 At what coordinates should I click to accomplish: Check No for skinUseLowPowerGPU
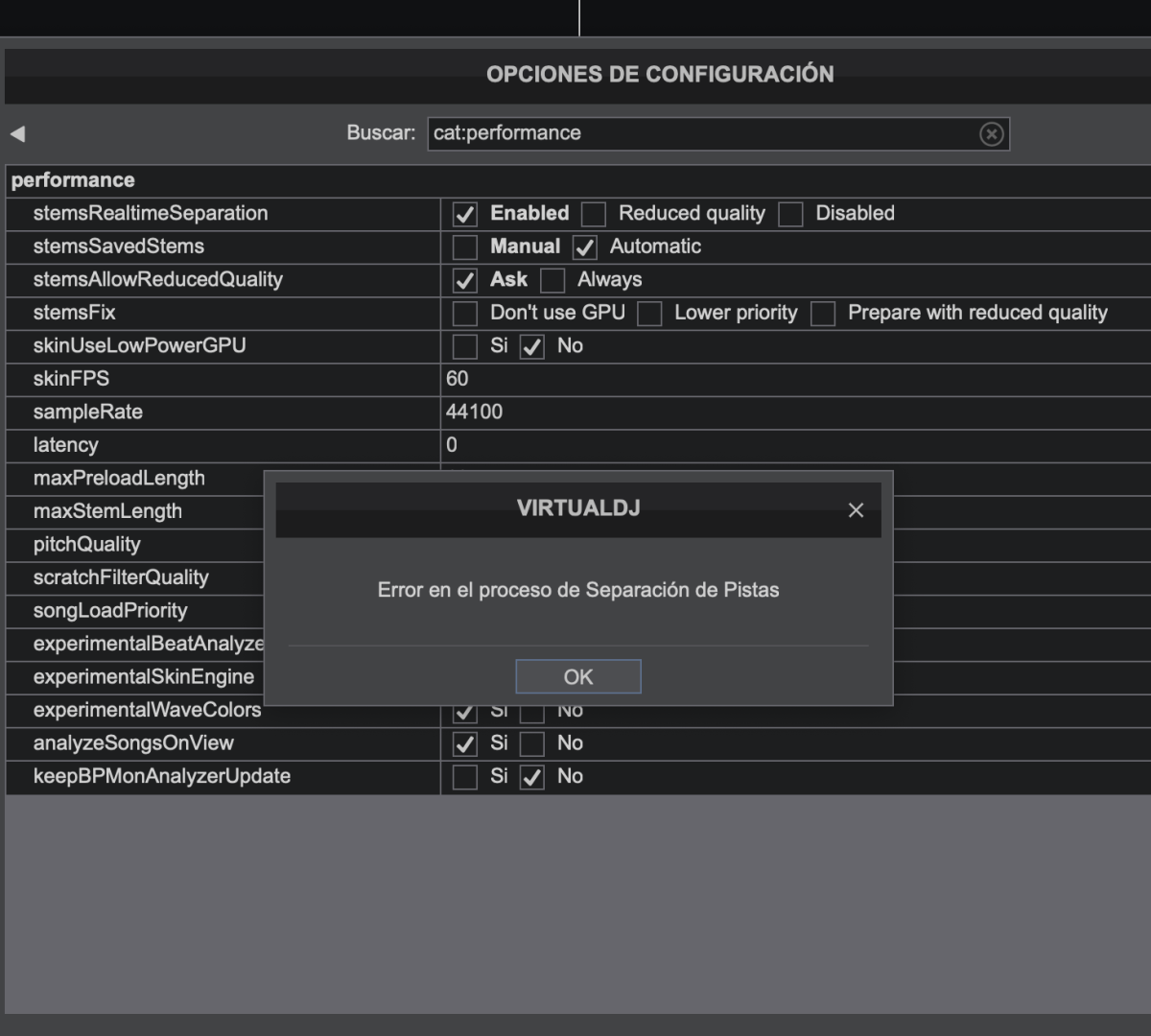click(x=532, y=346)
